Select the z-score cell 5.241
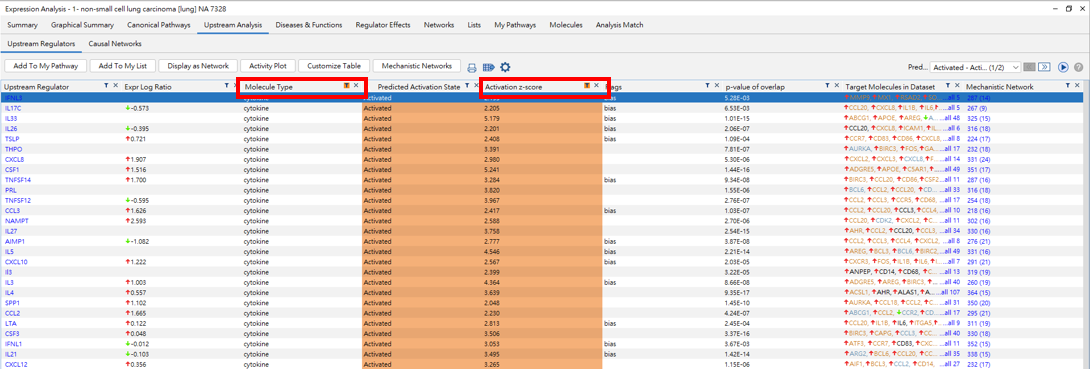 tap(491, 170)
